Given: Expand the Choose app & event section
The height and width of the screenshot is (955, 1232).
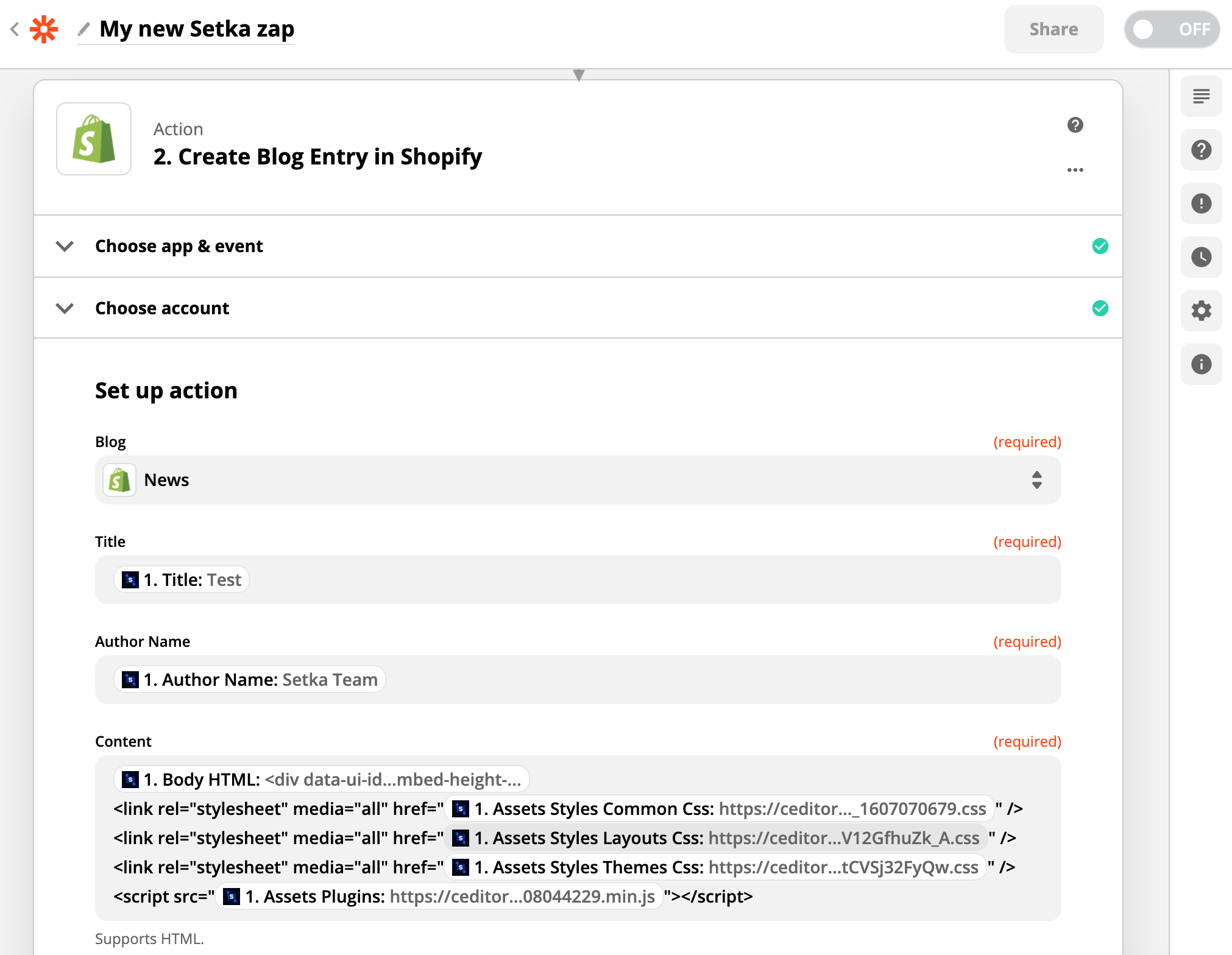Looking at the screenshot, I should tap(179, 246).
